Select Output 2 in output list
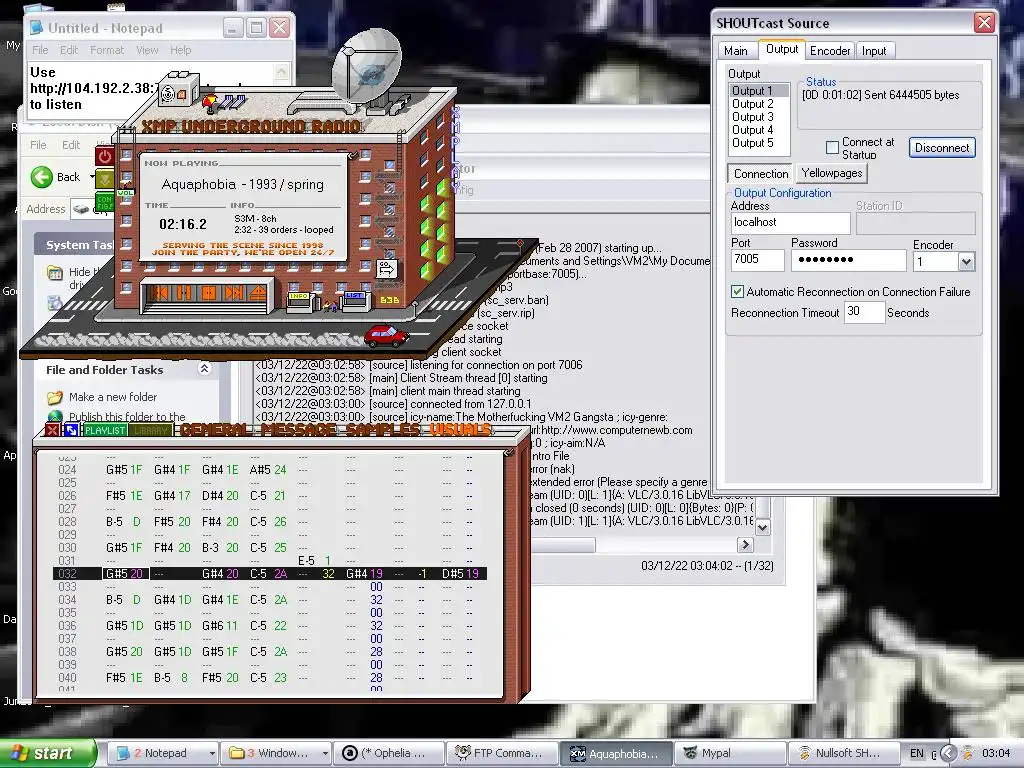1024x768 pixels. tap(758, 104)
